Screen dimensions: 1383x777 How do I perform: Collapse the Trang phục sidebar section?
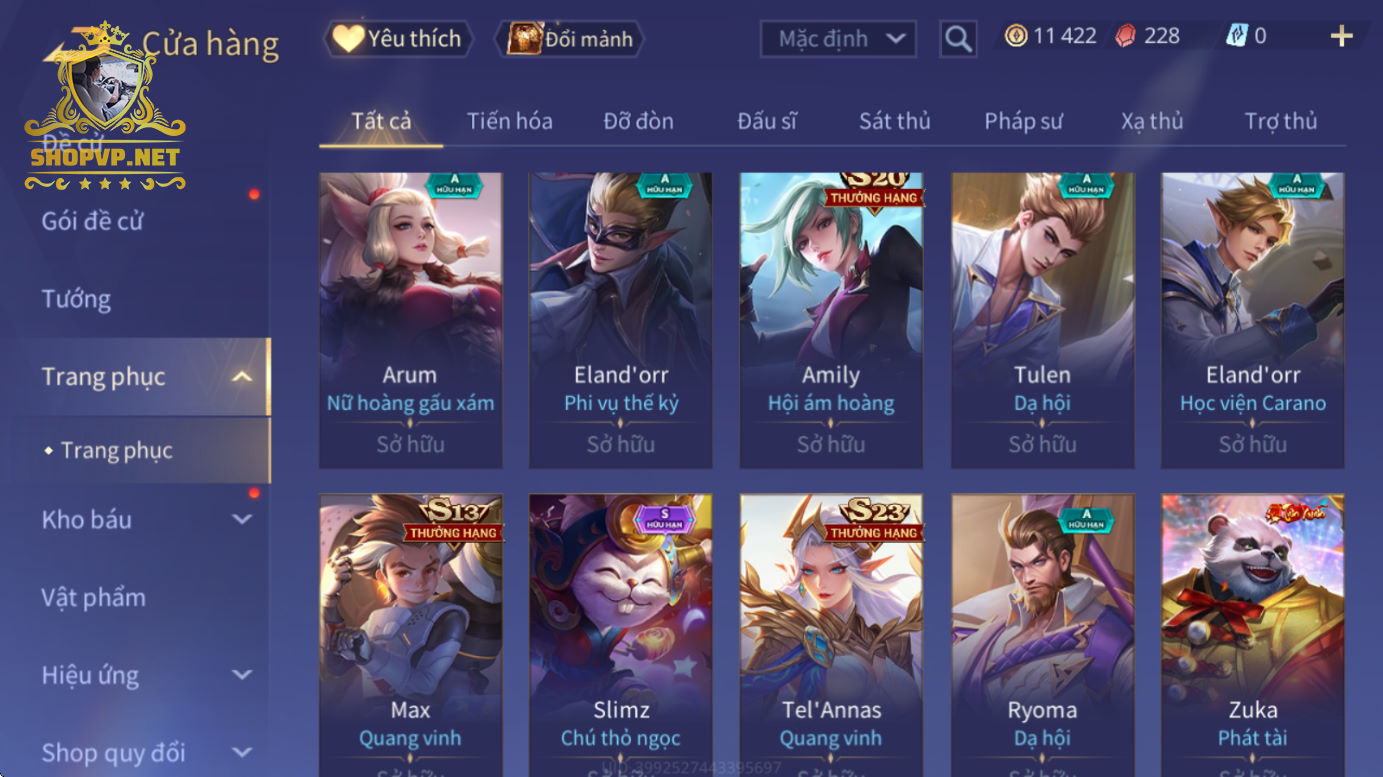click(x=241, y=377)
